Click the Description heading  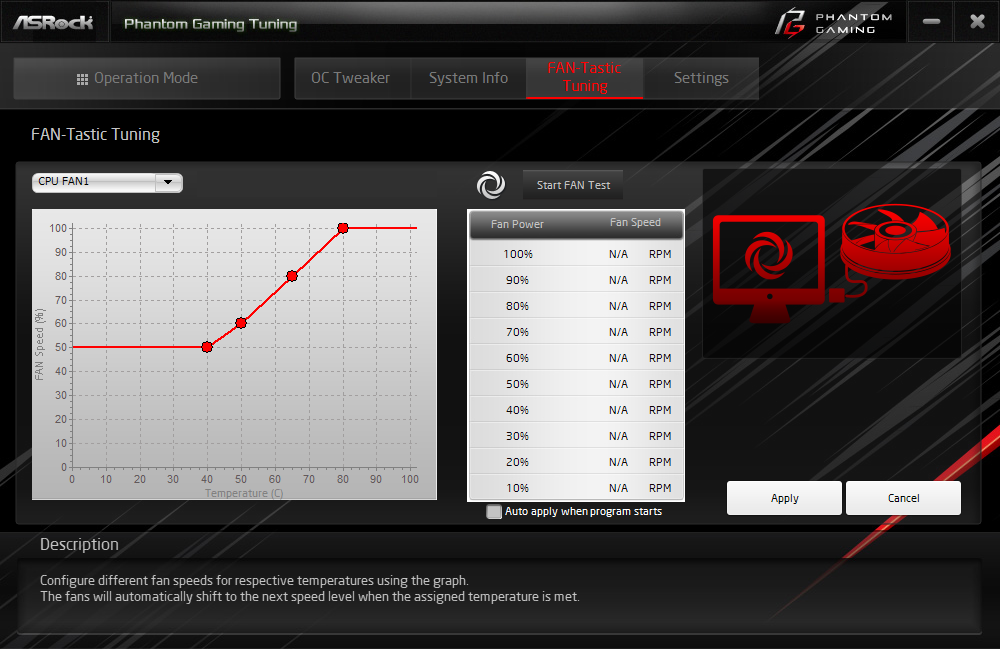click(79, 544)
